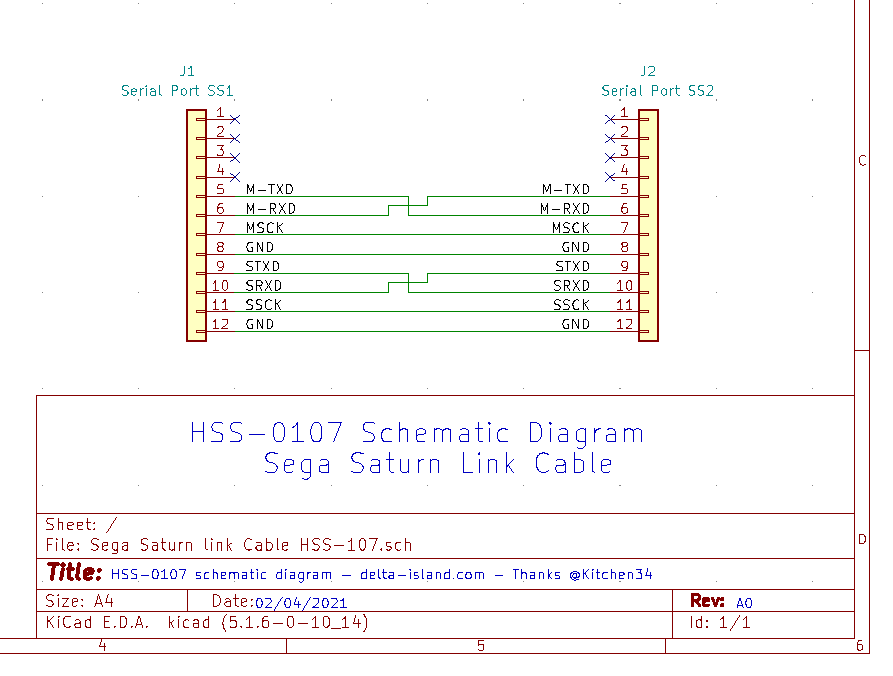The image size is (893, 676).
Task: Select the SRXD label near J1
Action: (264, 285)
